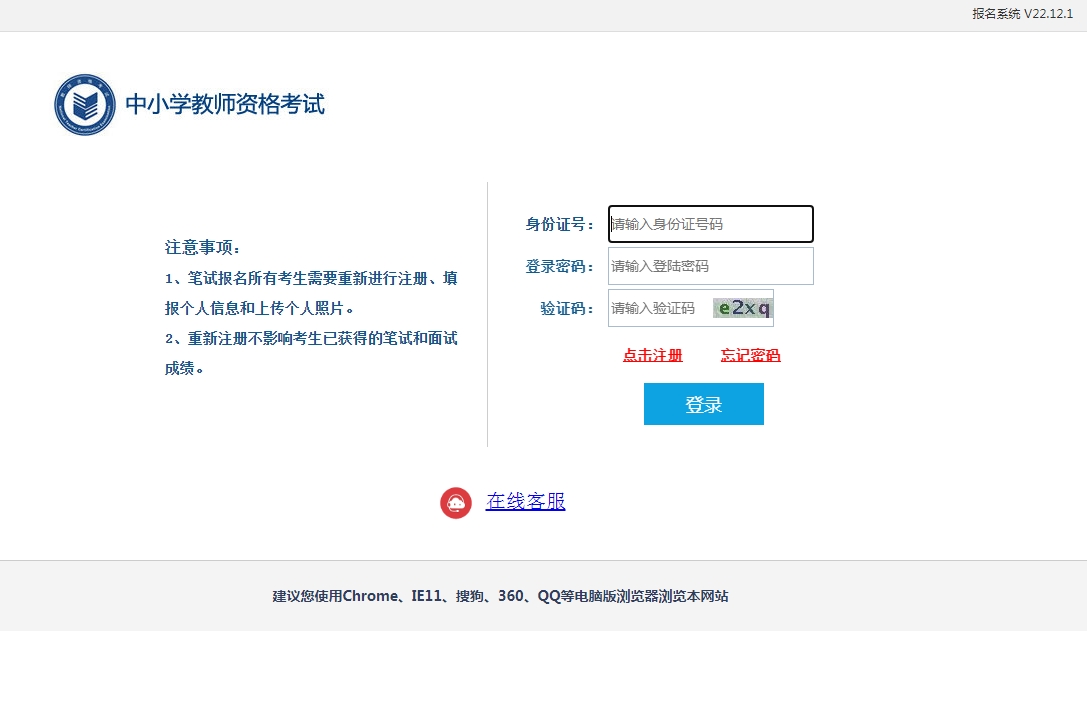Viewport: 1087px width, 721px height.
Task: Click the 验证码 captcha input field
Action: 655,307
